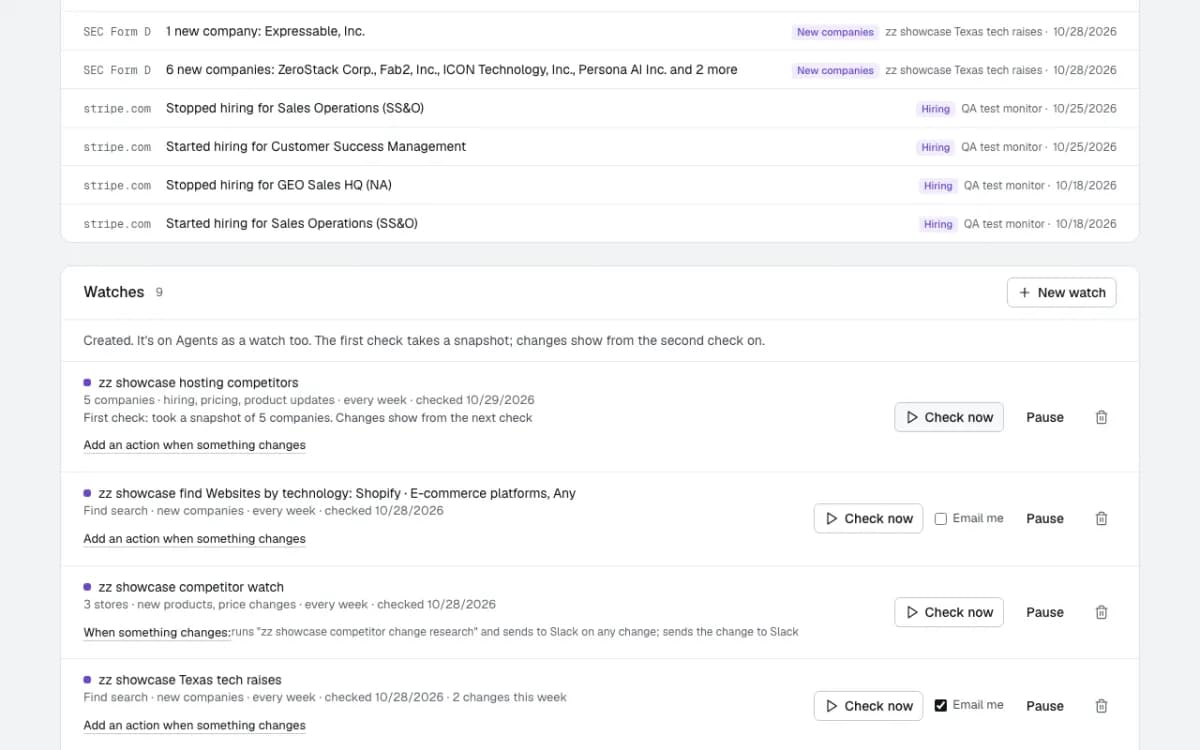
Task: Open zz showcase hosting competitors title
Action: pyautogui.click(x=198, y=382)
